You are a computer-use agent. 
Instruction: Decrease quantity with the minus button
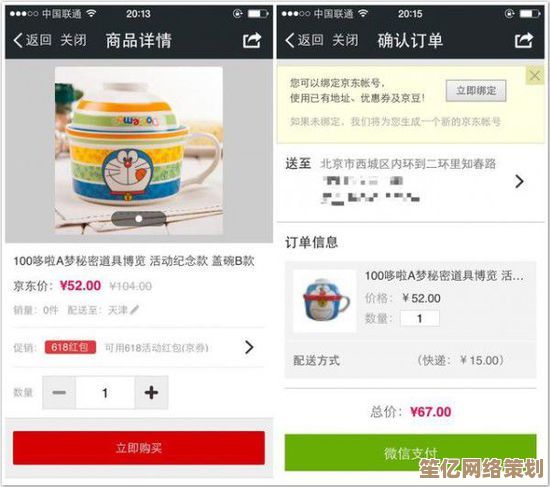click(x=59, y=393)
